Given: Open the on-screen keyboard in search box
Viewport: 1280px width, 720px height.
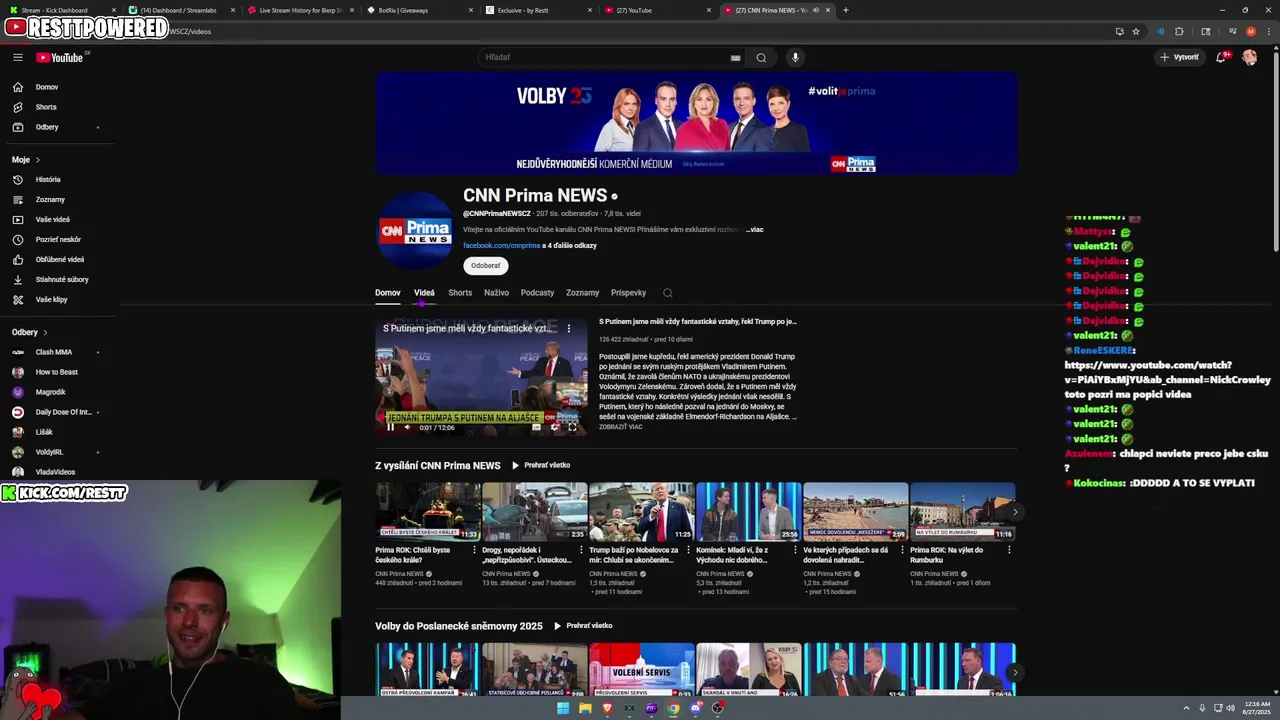Looking at the screenshot, I should [736, 58].
